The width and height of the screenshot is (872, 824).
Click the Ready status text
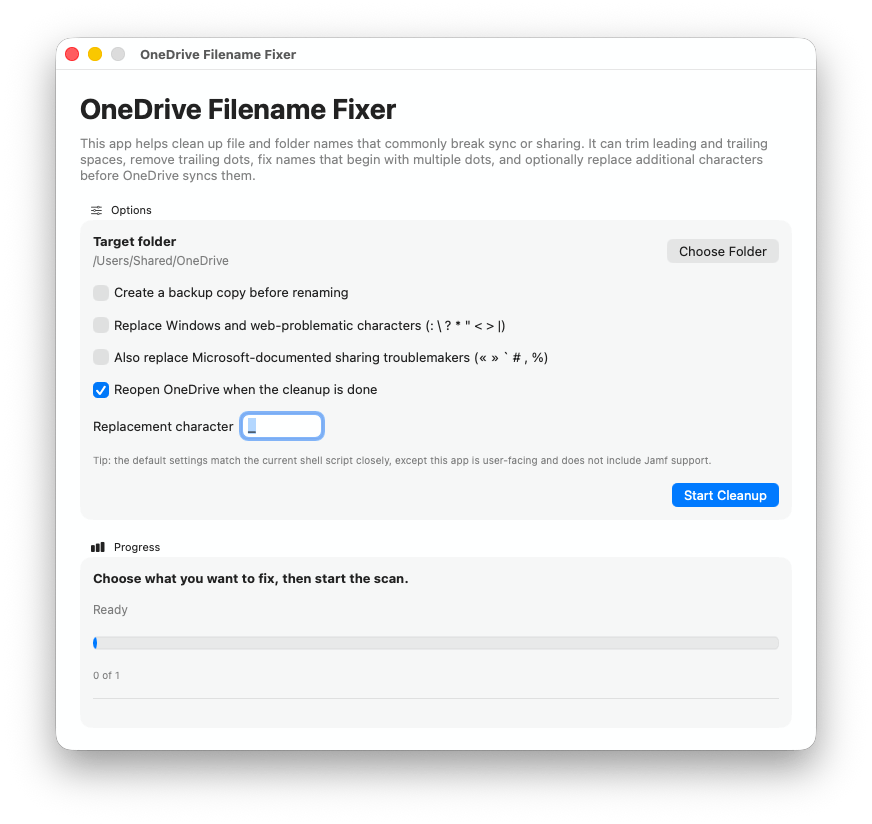click(111, 610)
